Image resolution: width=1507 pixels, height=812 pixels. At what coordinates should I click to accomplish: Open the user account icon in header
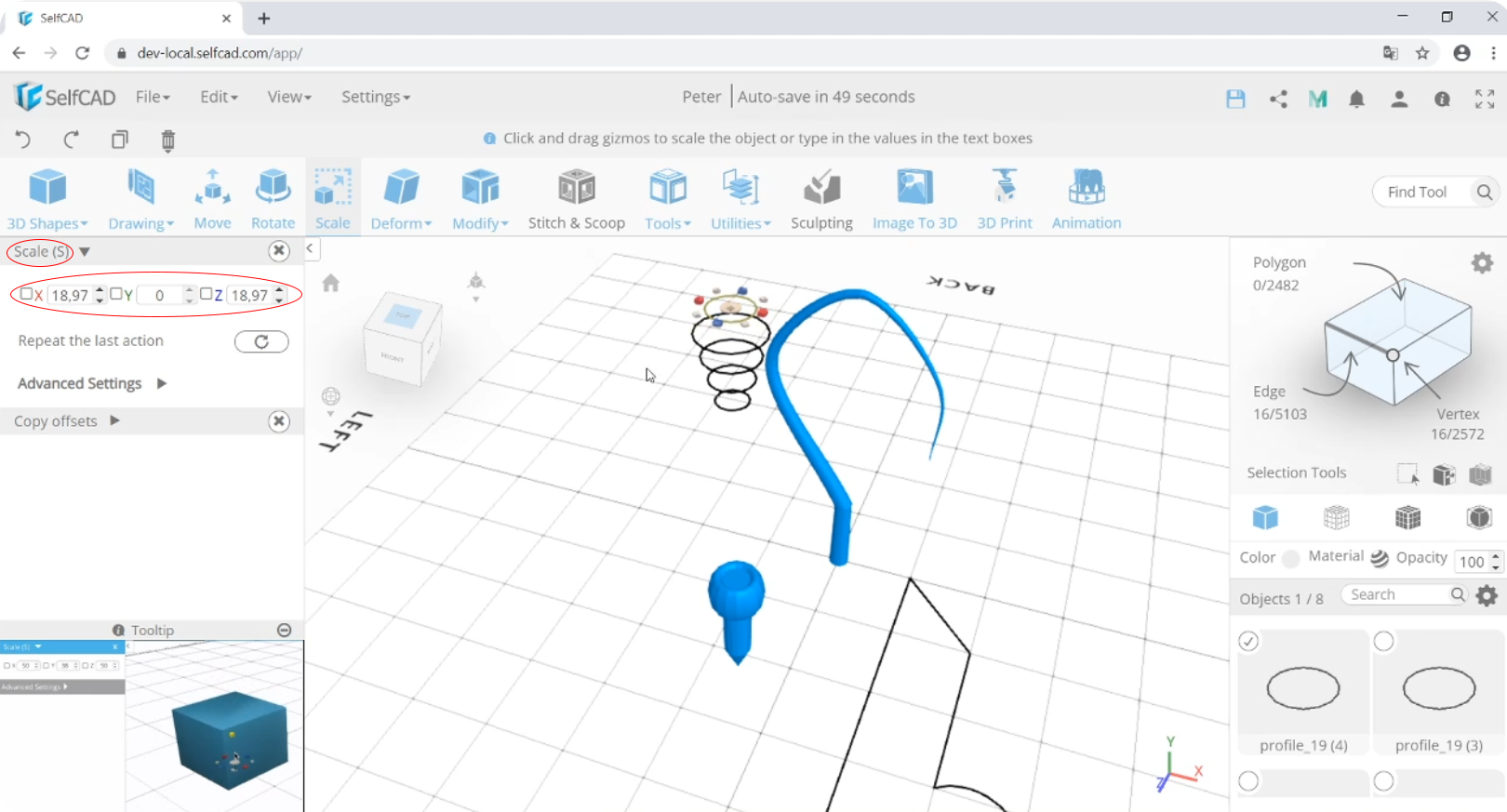coord(1399,99)
